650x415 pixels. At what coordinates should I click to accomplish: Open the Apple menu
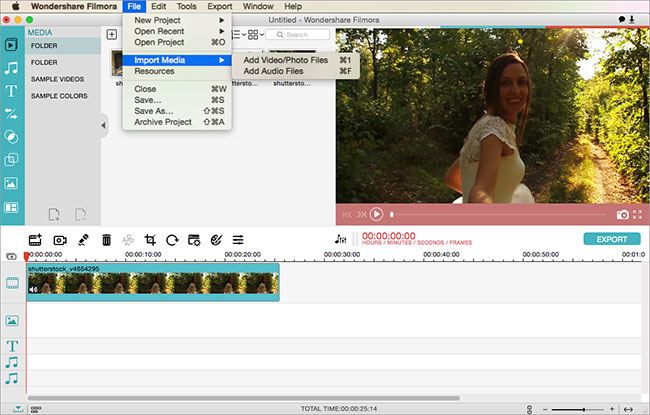(15, 6)
